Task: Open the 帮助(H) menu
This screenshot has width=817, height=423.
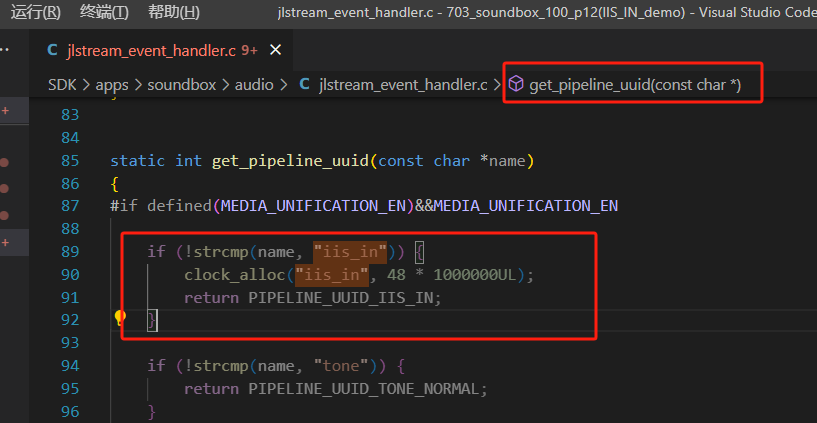Action: pos(174,12)
